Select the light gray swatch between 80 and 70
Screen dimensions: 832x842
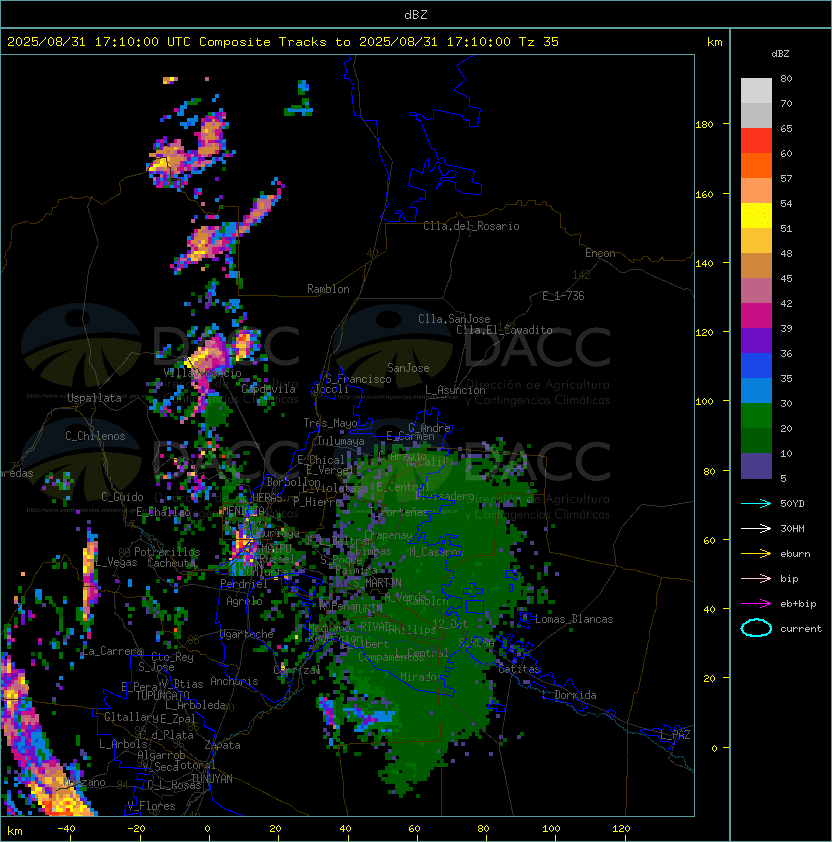point(756,91)
